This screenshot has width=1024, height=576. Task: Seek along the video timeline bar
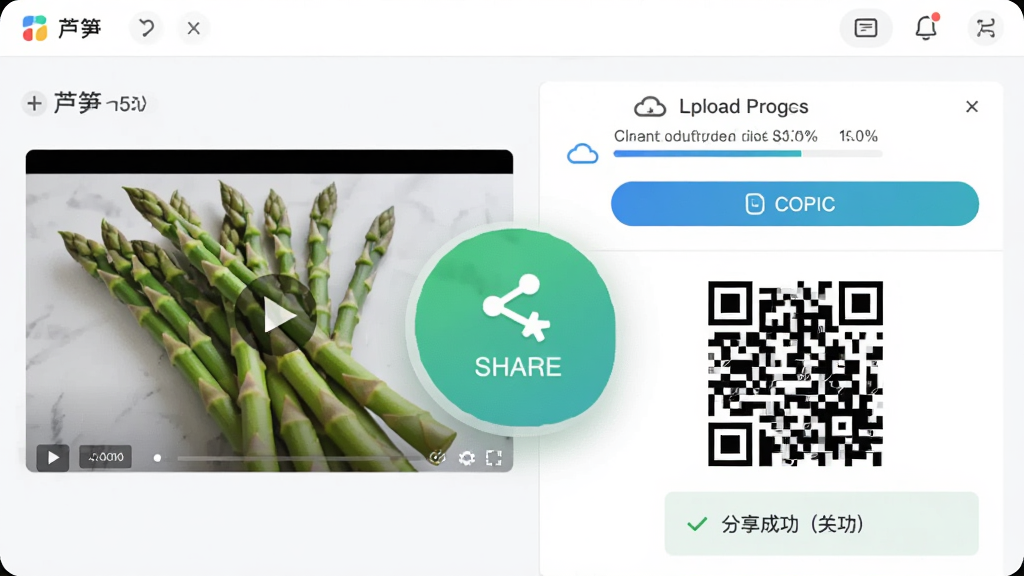click(x=300, y=458)
